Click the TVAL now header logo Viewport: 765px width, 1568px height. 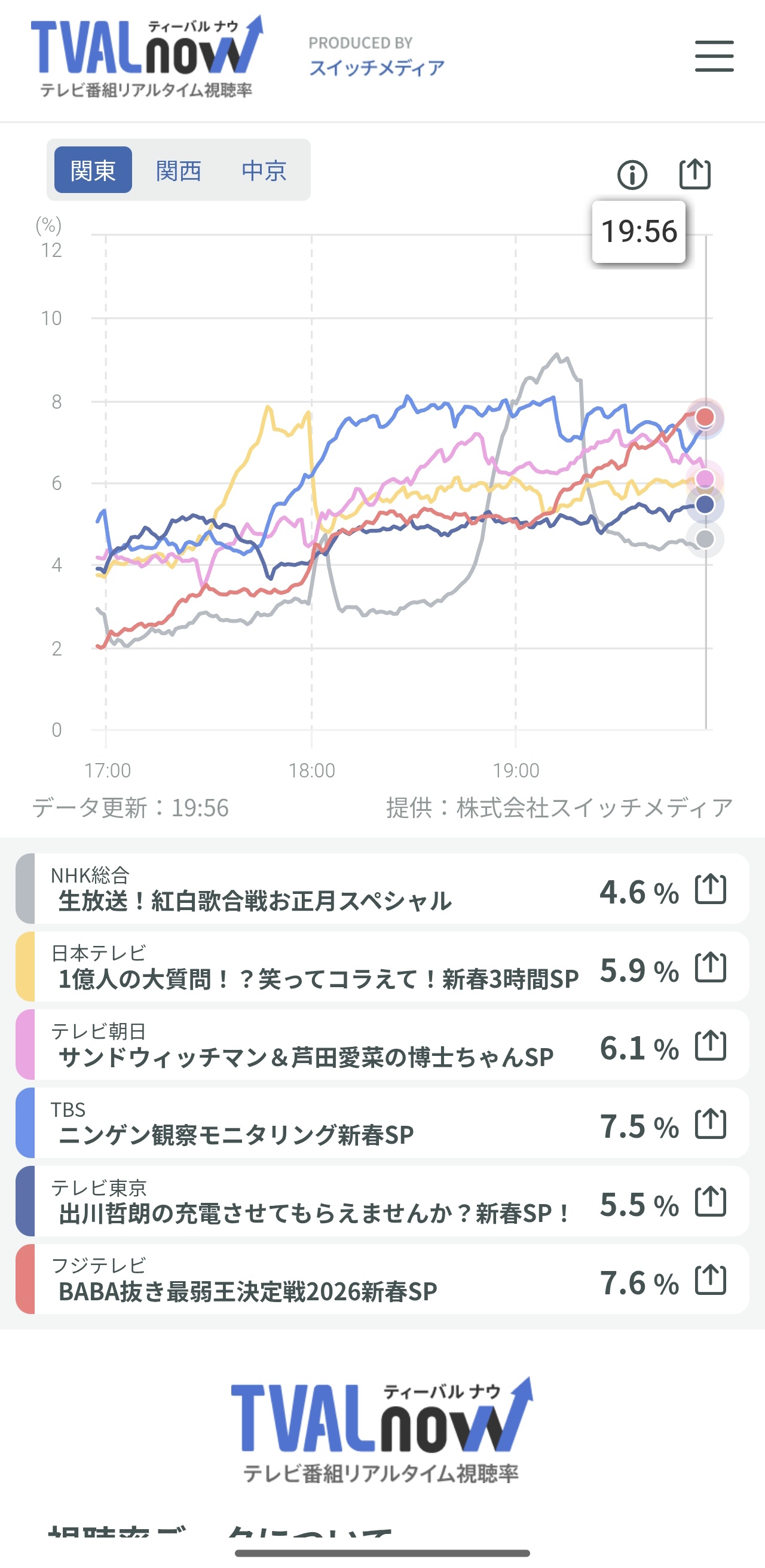point(146,57)
